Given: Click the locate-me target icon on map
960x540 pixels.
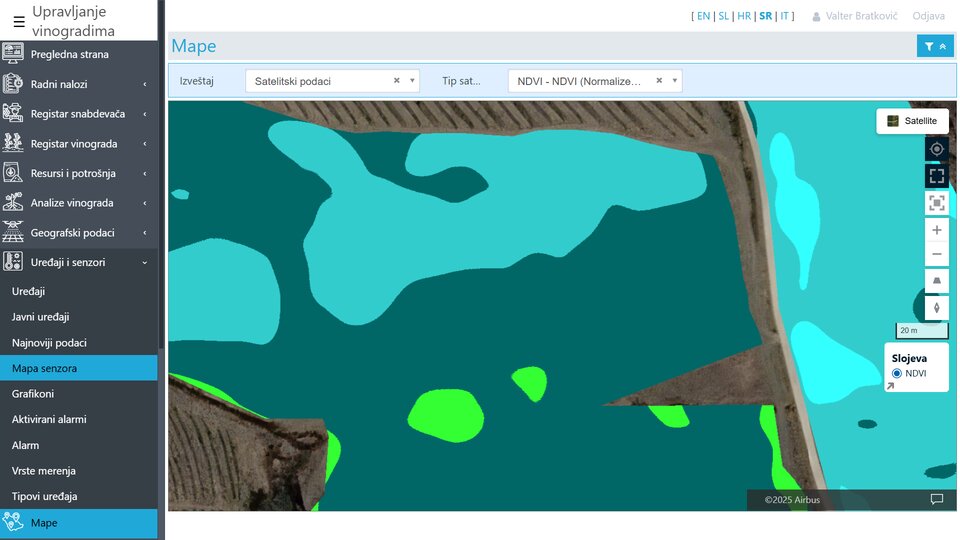Looking at the screenshot, I should (936, 149).
